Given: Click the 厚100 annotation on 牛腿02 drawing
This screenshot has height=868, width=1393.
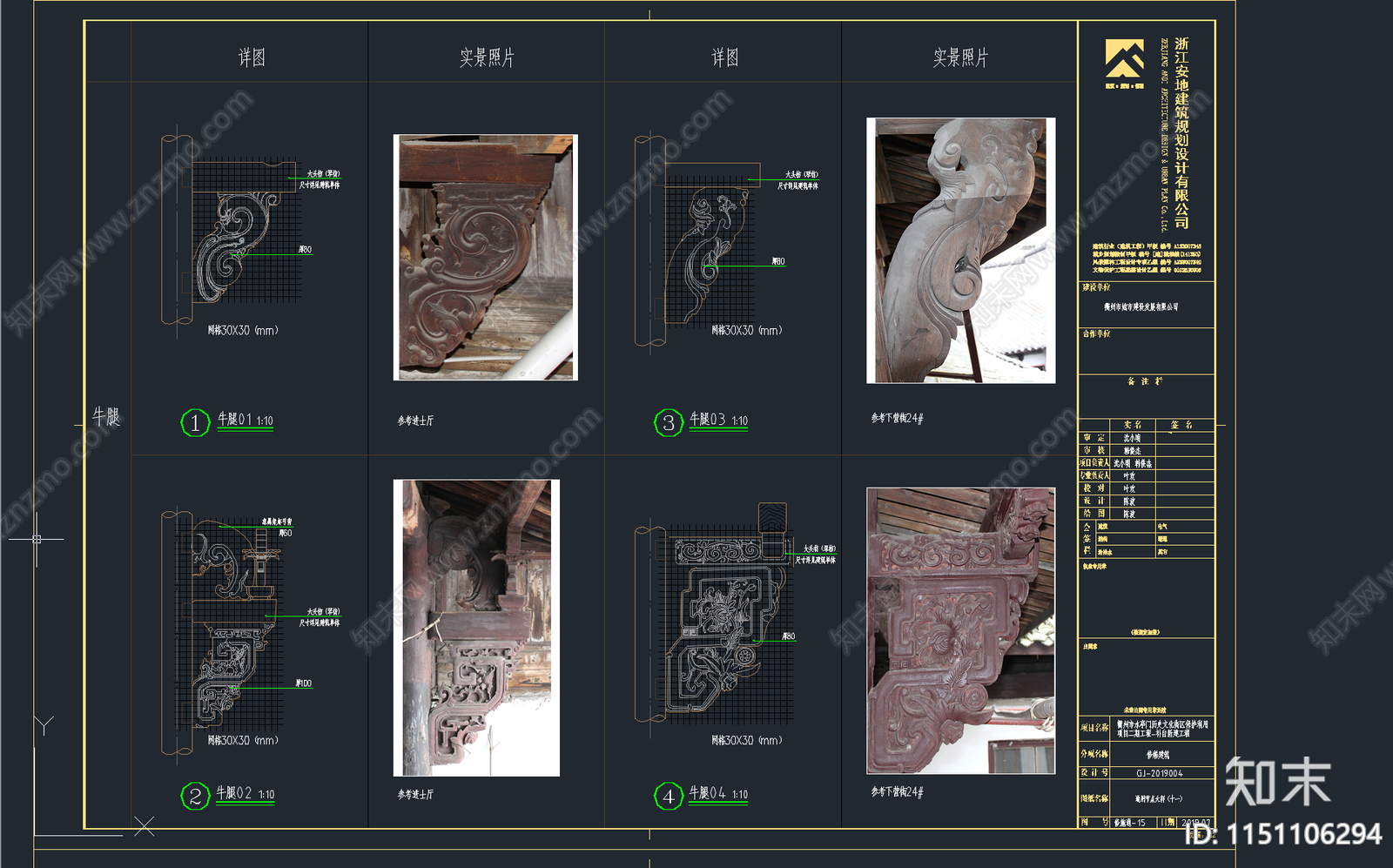Looking at the screenshot, I should 303,683.
